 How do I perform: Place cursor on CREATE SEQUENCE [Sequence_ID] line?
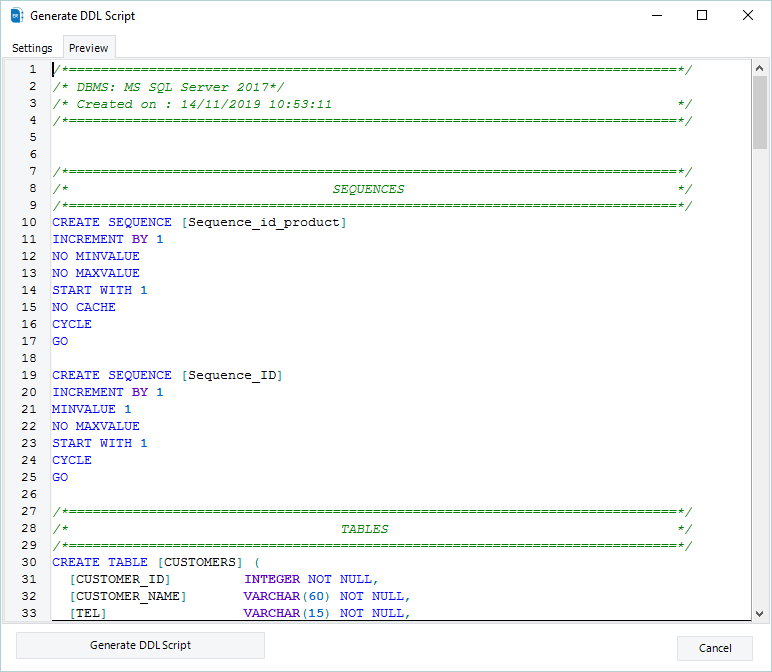pos(167,375)
